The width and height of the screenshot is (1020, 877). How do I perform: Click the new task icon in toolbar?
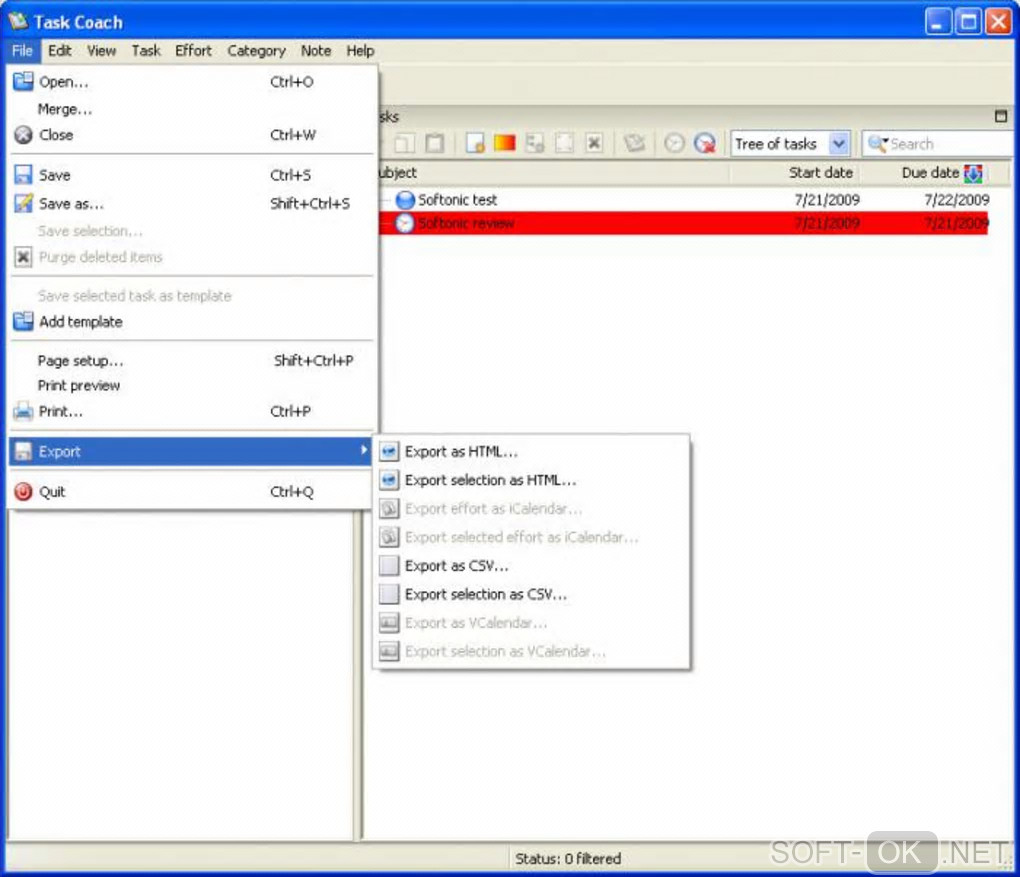(475, 143)
